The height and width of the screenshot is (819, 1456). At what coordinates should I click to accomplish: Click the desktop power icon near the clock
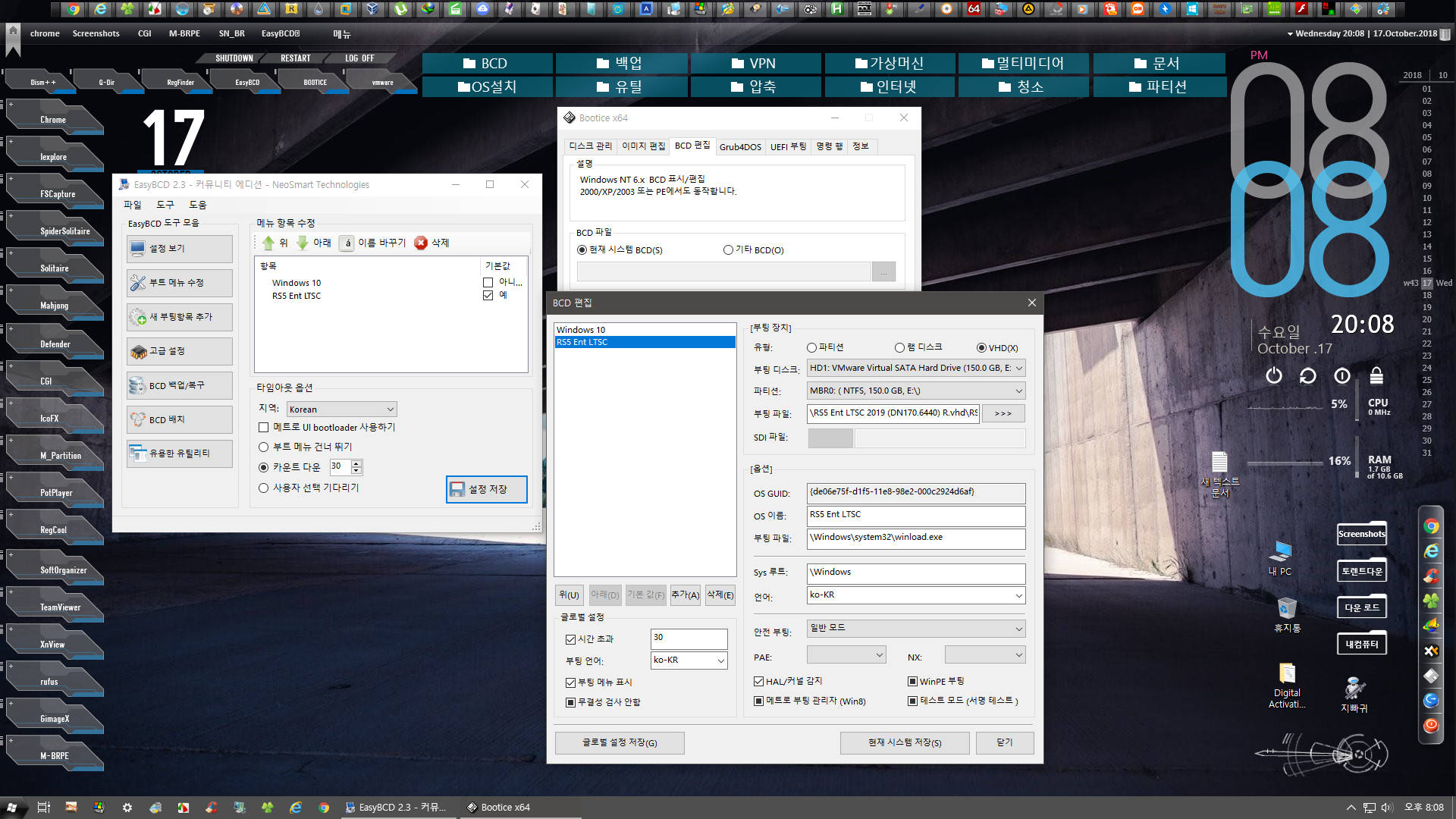point(1273,375)
